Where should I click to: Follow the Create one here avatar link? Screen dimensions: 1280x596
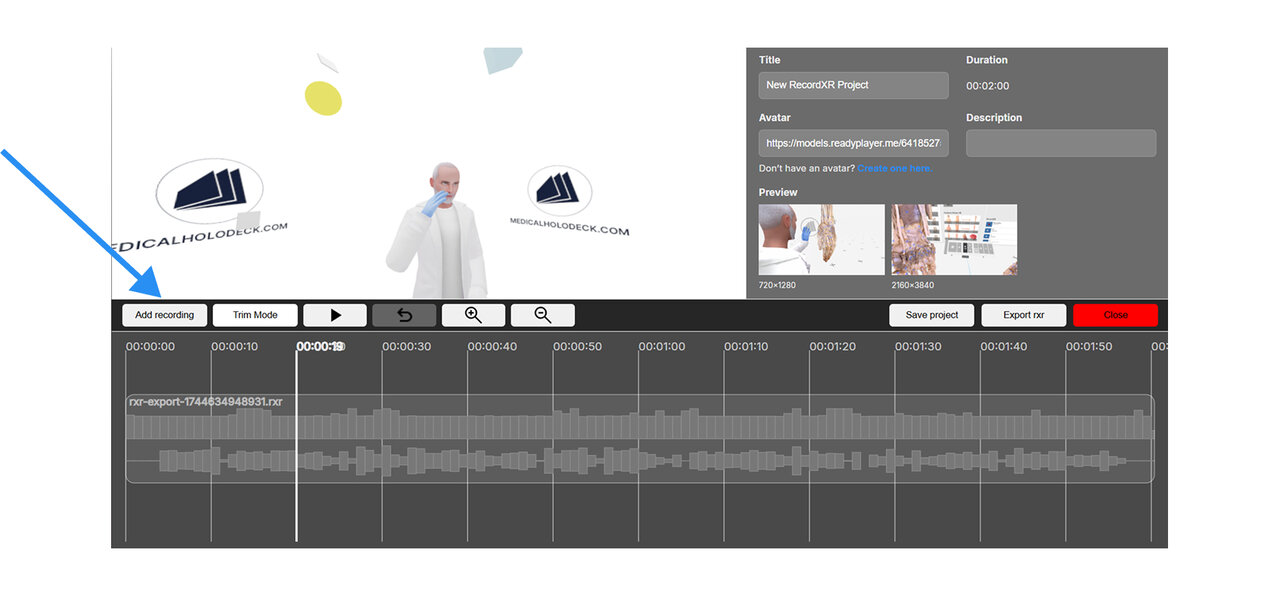pyautogui.click(x=894, y=168)
